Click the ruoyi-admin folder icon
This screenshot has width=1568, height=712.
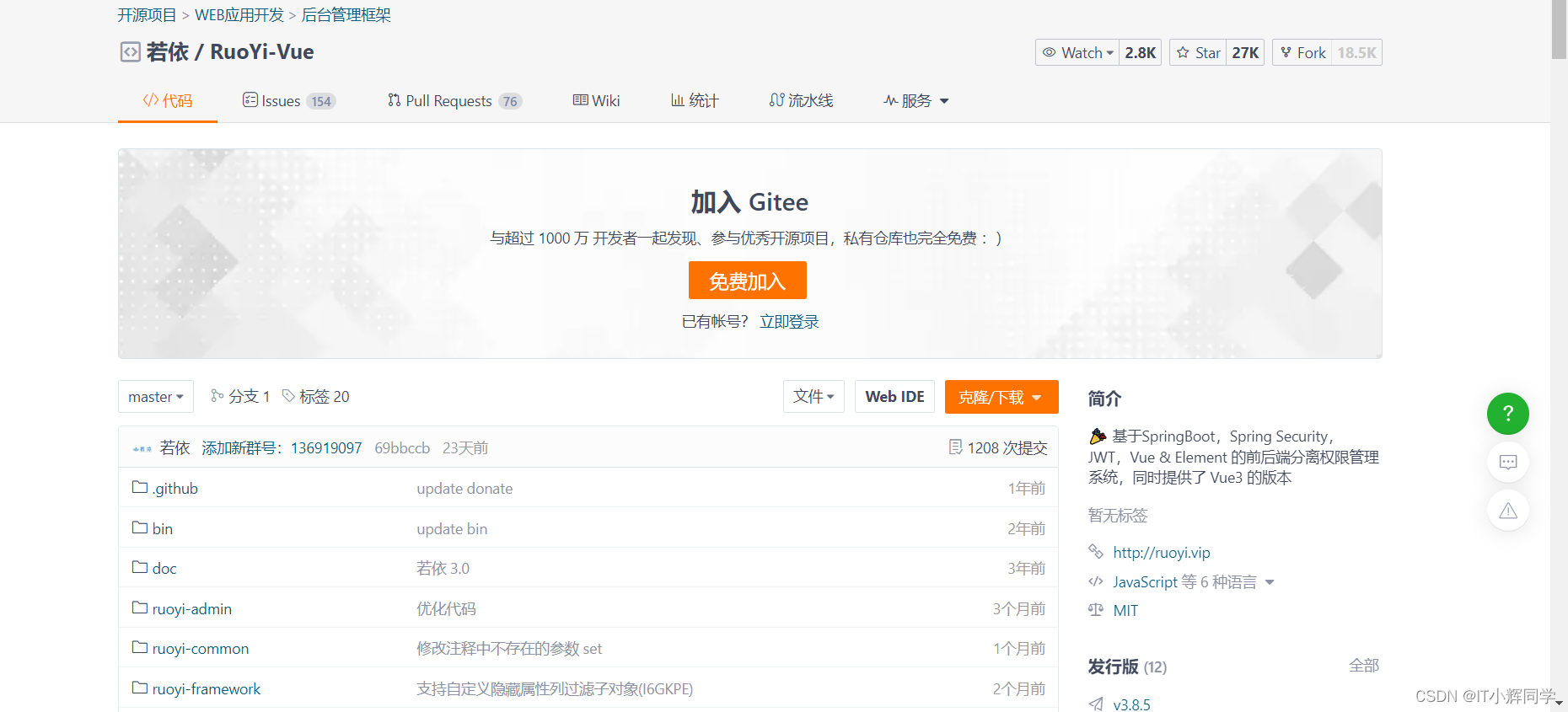coord(140,608)
